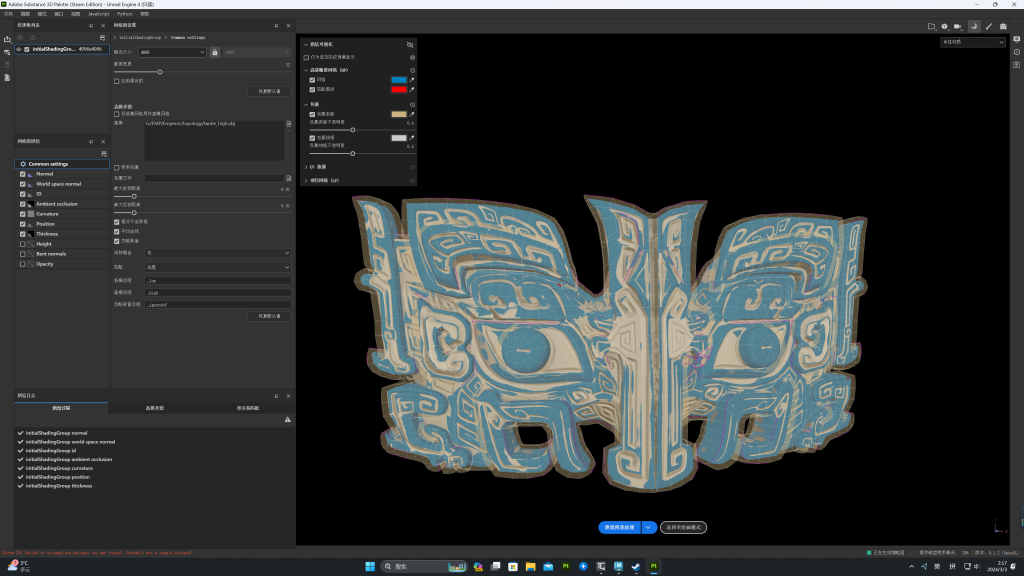The width and height of the screenshot is (1024, 576).
Task: Undock the mesh map settings panel
Action: point(276,25)
